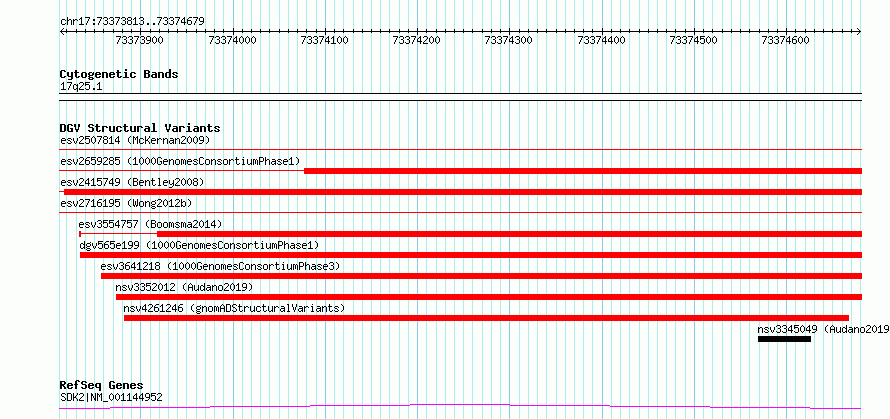The image size is (890, 419).
Task: Select the 17q25.1 band label
Action: click(x=81, y=87)
